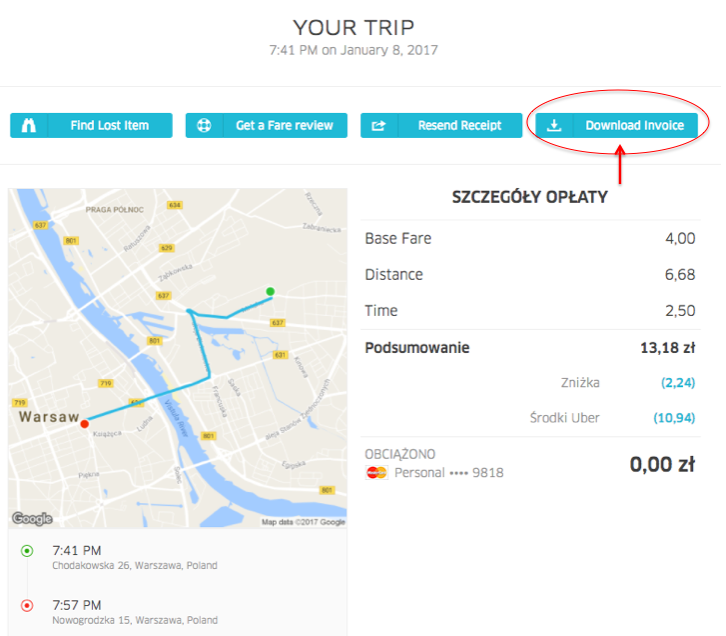Viewport: 726px width, 636px height.
Task: Download the trip invoice
Action: pos(634,126)
